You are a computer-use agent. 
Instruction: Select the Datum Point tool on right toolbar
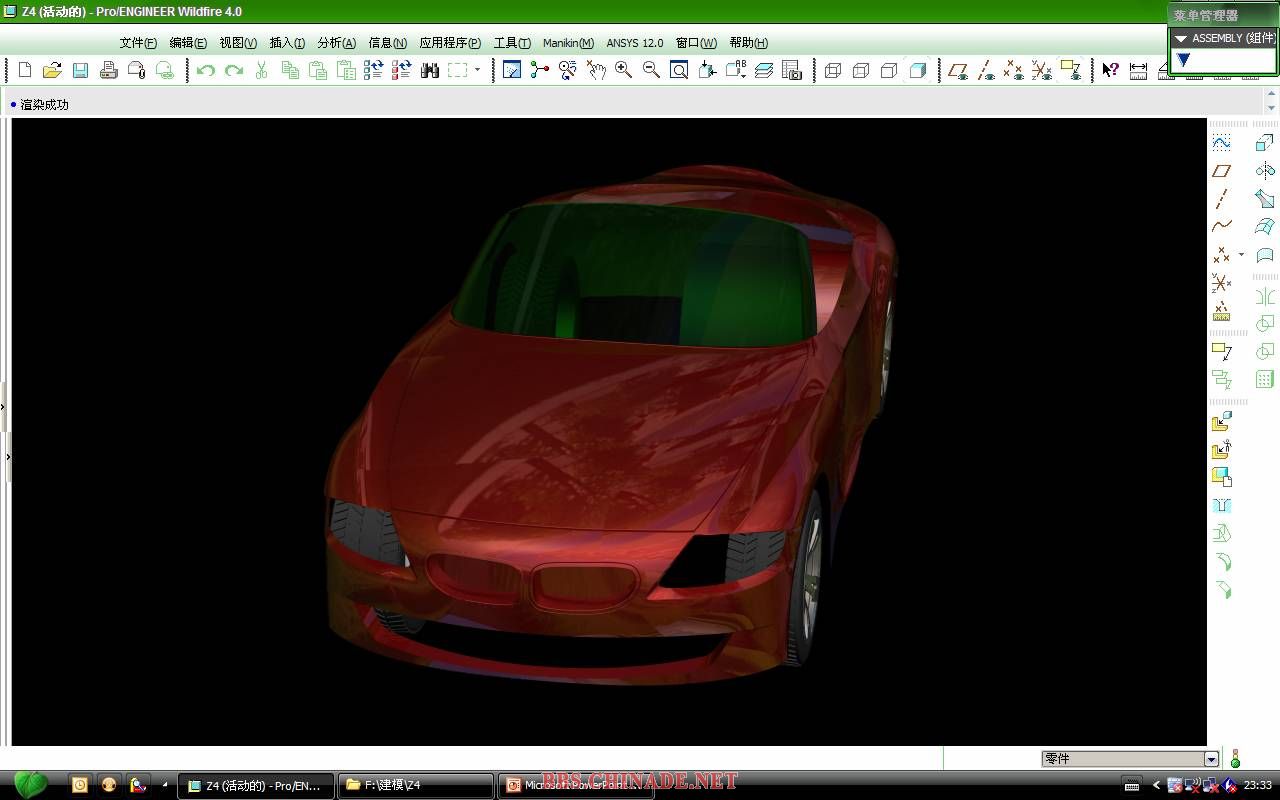click(x=1221, y=255)
